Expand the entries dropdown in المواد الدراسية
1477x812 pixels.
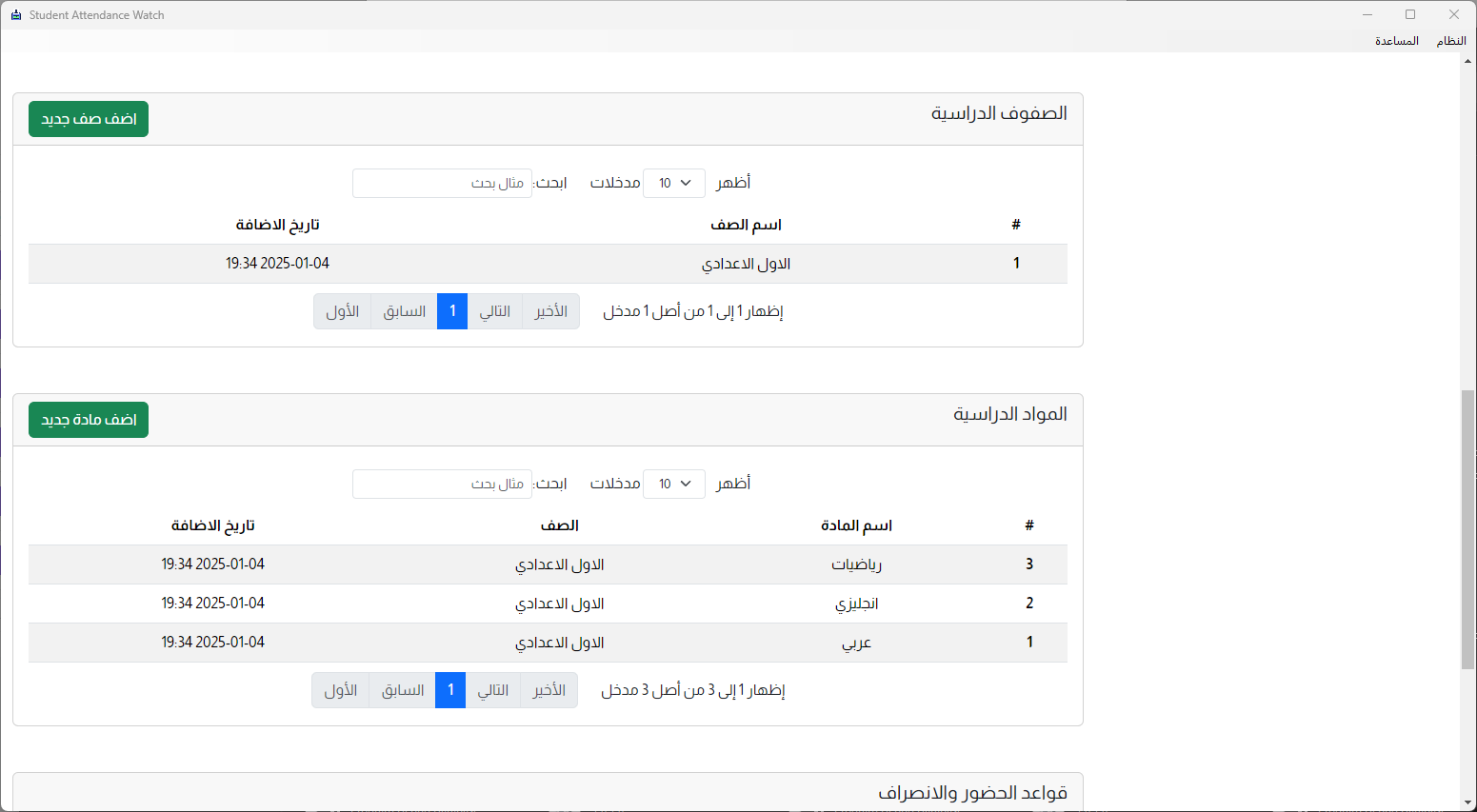pos(674,484)
